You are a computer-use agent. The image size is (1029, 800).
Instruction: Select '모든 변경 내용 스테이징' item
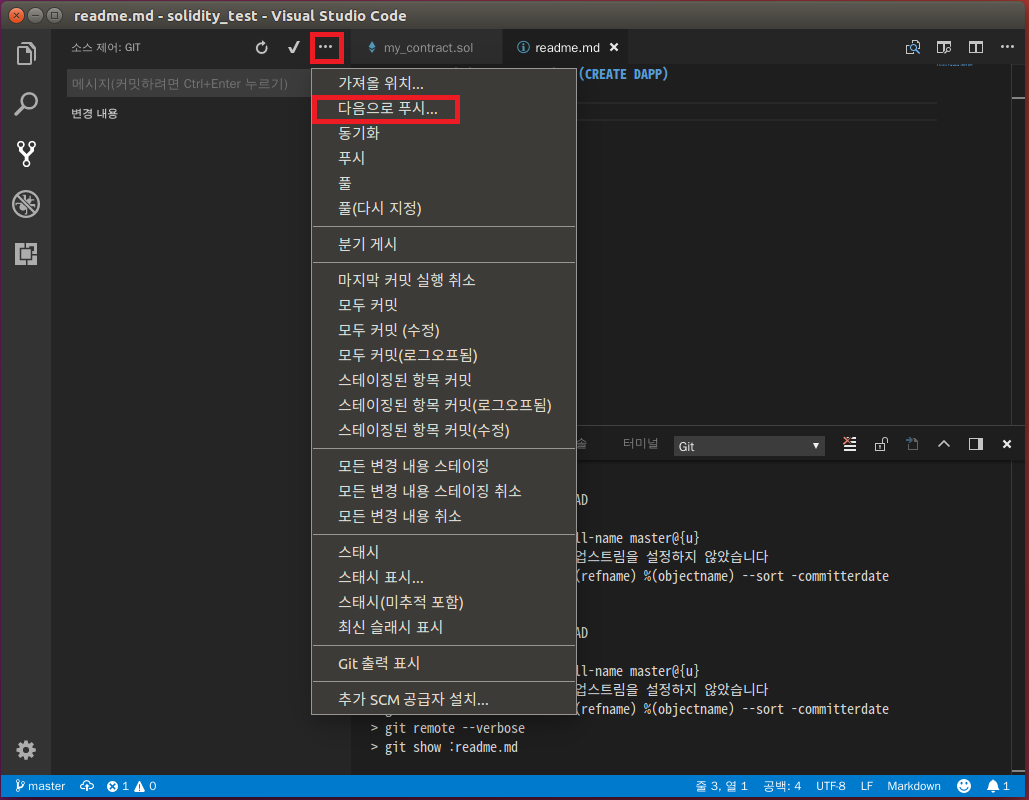click(x=444, y=466)
